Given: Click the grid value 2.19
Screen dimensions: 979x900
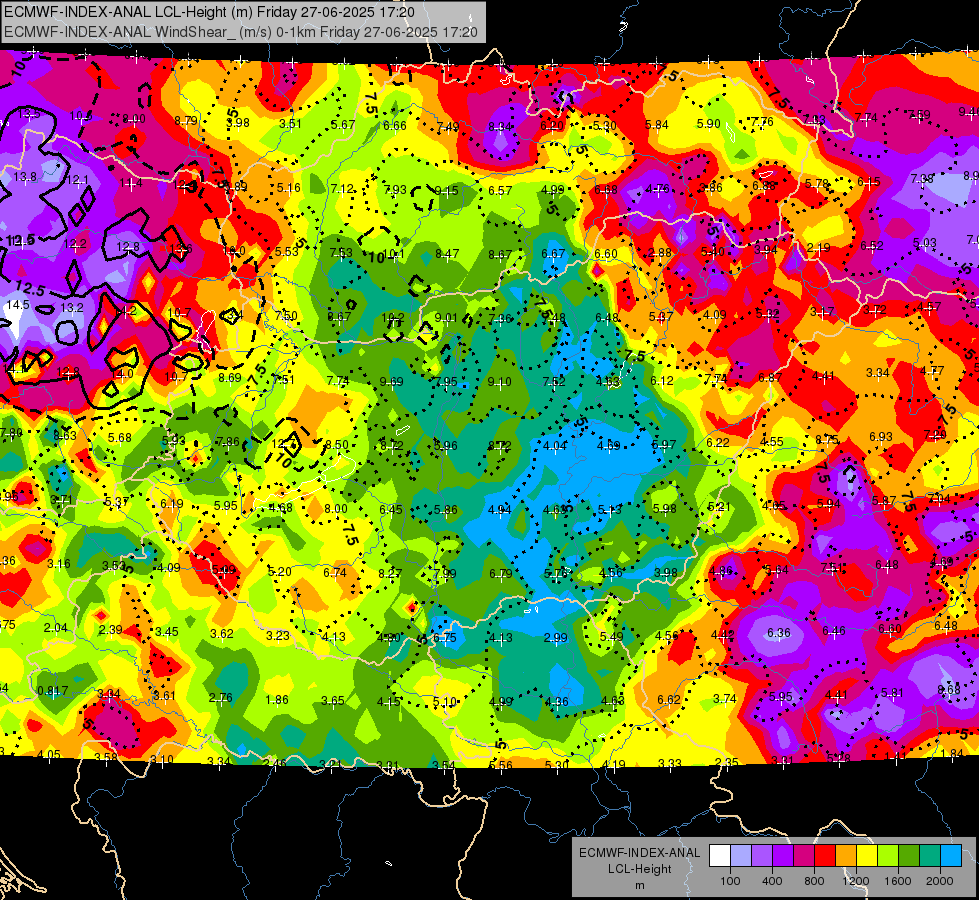Looking at the screenshot, I should pyautogui.click(x=819, y=248).
